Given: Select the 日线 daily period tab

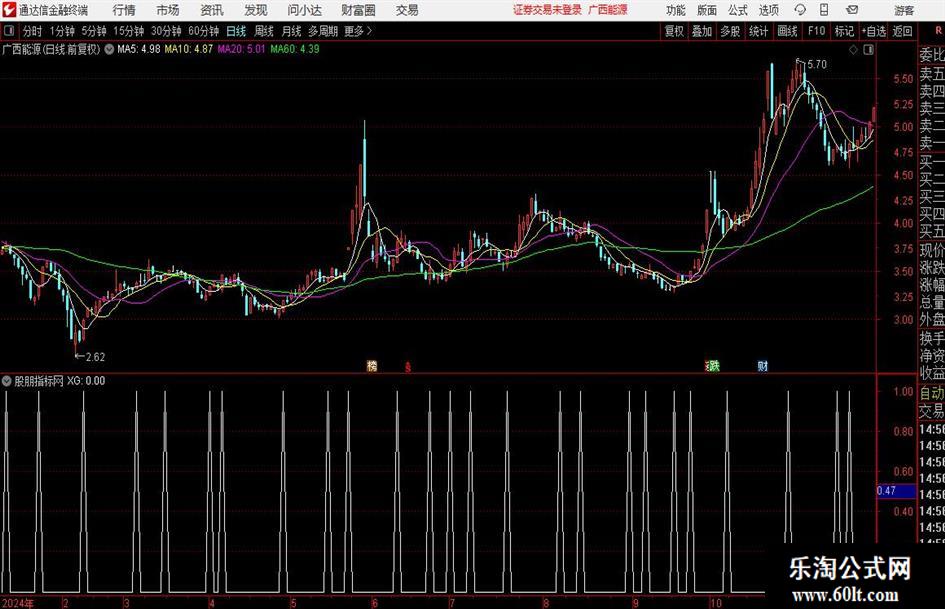Looking at the screenshot, I should tap(236, 31).
